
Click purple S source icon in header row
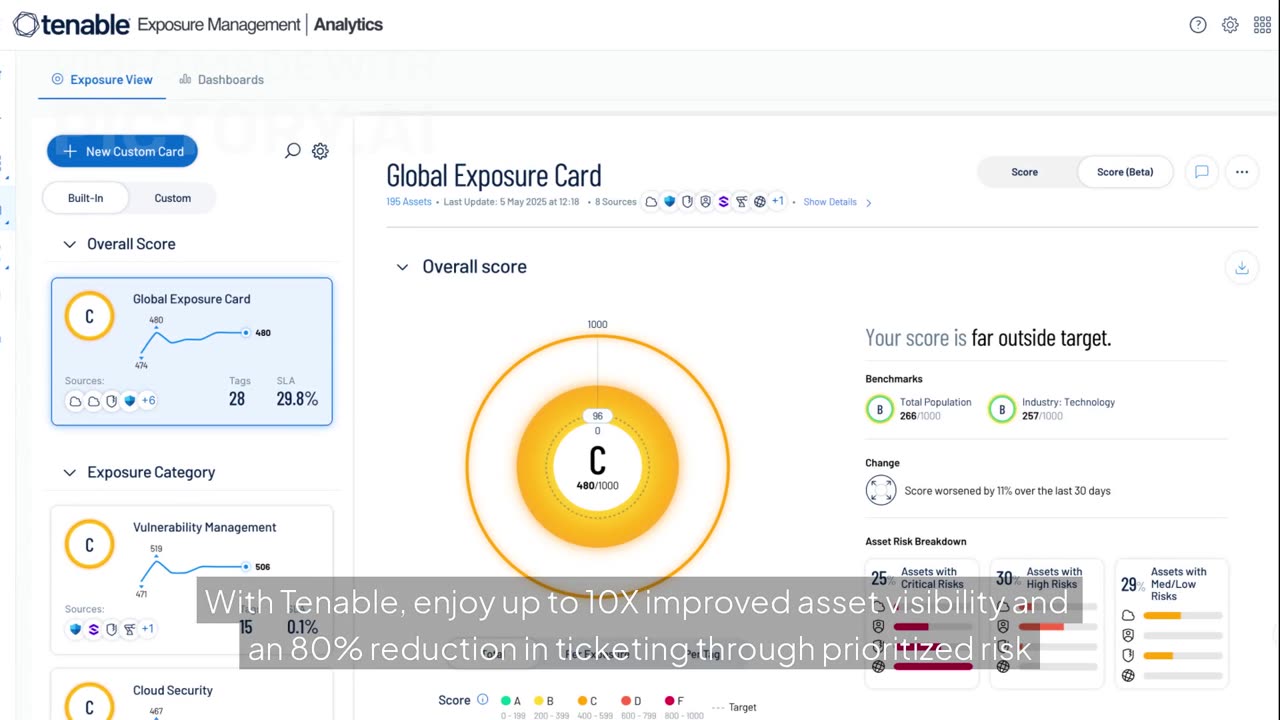click(x=723, y=202)
